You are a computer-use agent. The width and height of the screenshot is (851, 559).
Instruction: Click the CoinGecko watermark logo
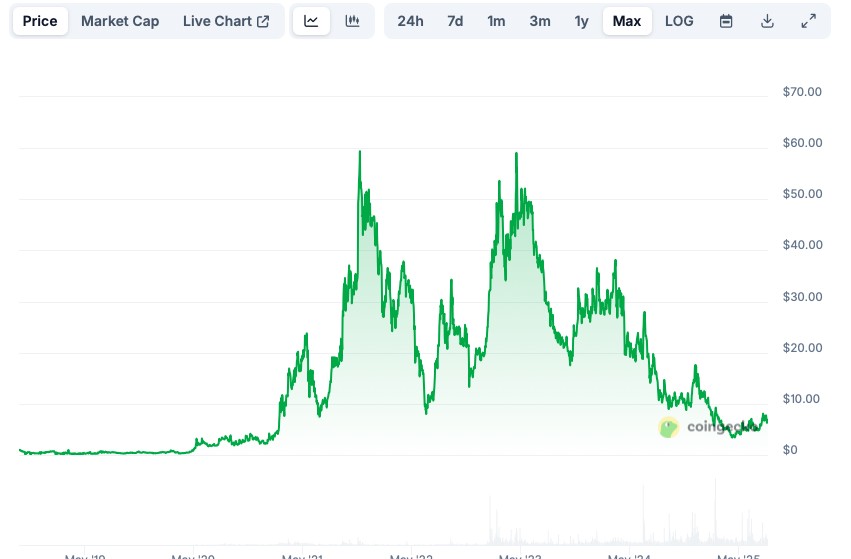668,428
